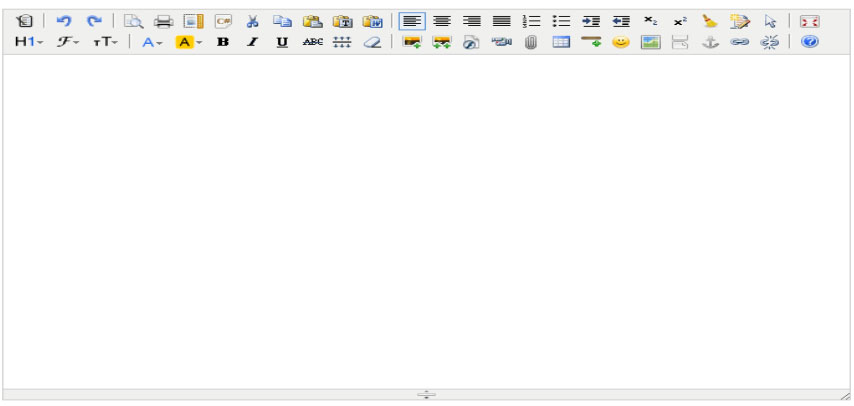Toggle underline formatting
Image resolution: width=854 pixels, height=406 pixels.
tap(282, 42)
